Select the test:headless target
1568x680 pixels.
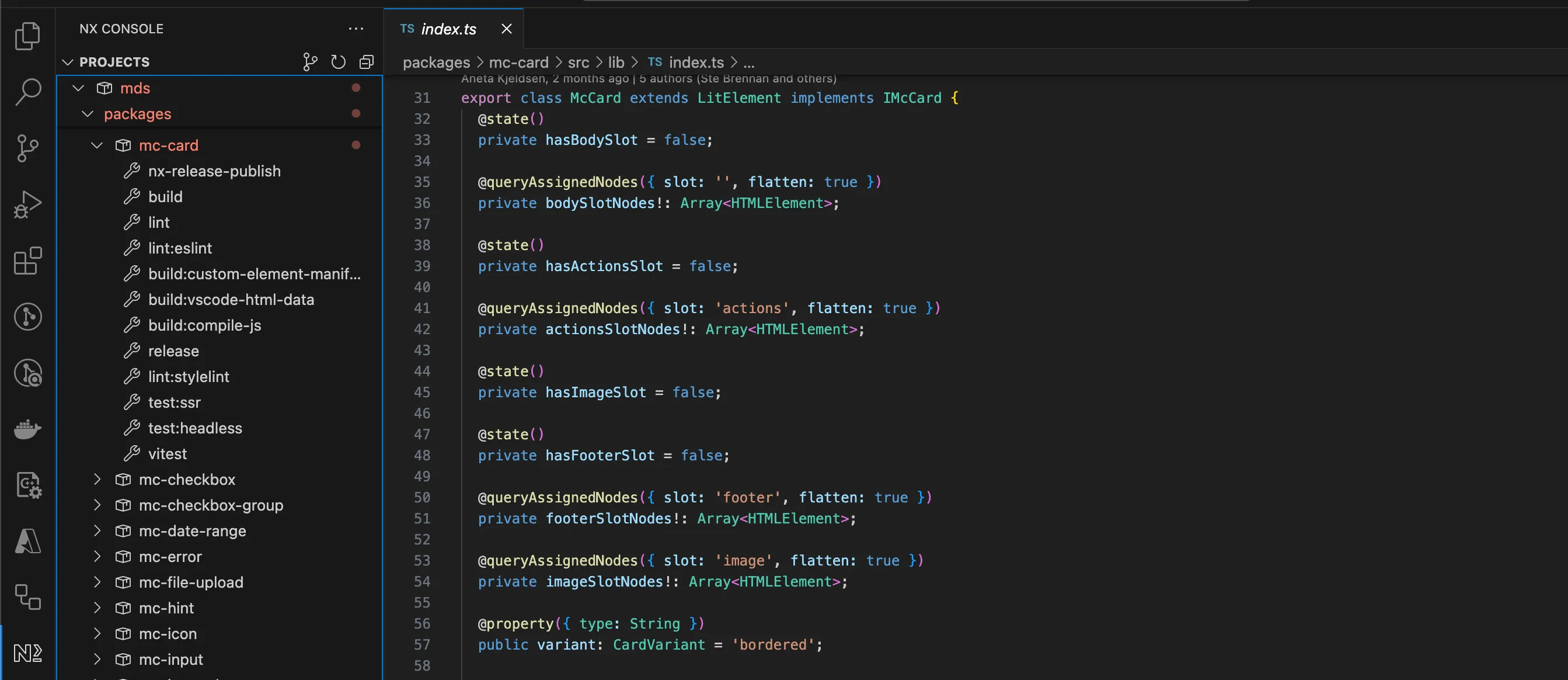click(x=195, y=428)
